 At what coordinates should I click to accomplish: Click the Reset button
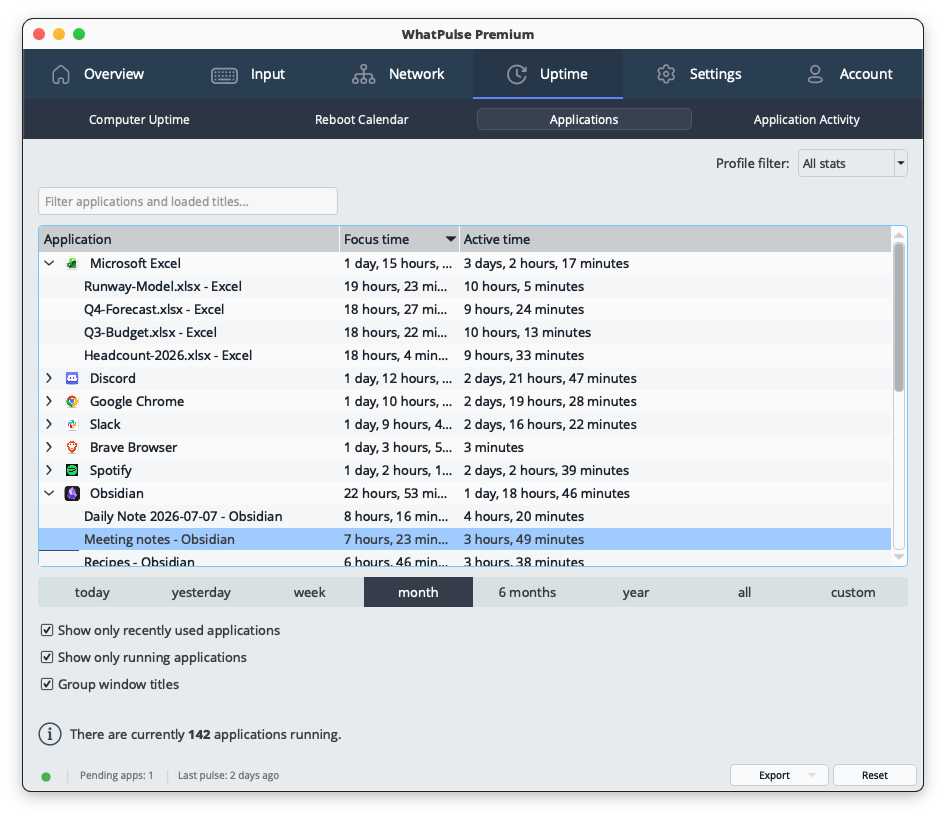click(x=874, y=775)
